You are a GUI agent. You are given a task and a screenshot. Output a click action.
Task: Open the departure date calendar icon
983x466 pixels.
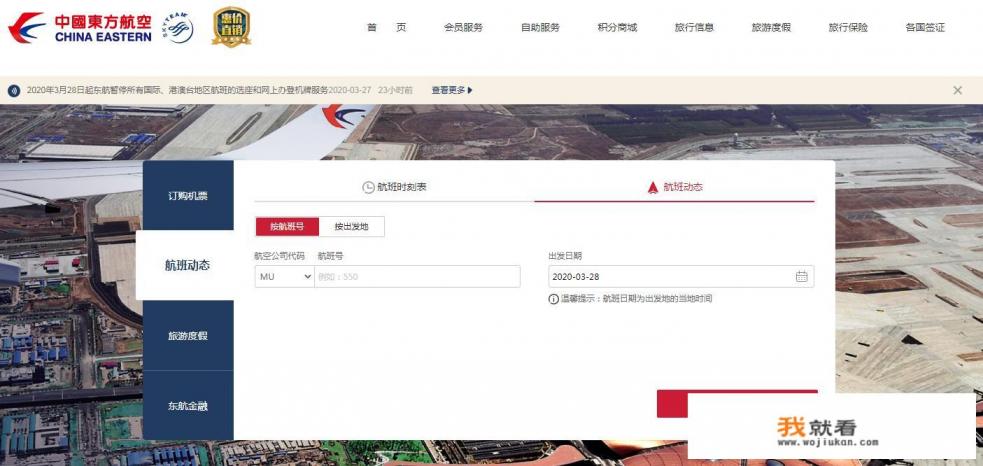[x=801, y=277]
